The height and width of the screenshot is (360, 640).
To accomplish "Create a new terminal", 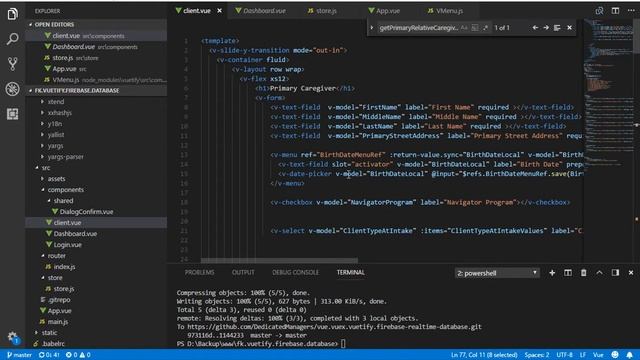I will click(x=552, y=273).
